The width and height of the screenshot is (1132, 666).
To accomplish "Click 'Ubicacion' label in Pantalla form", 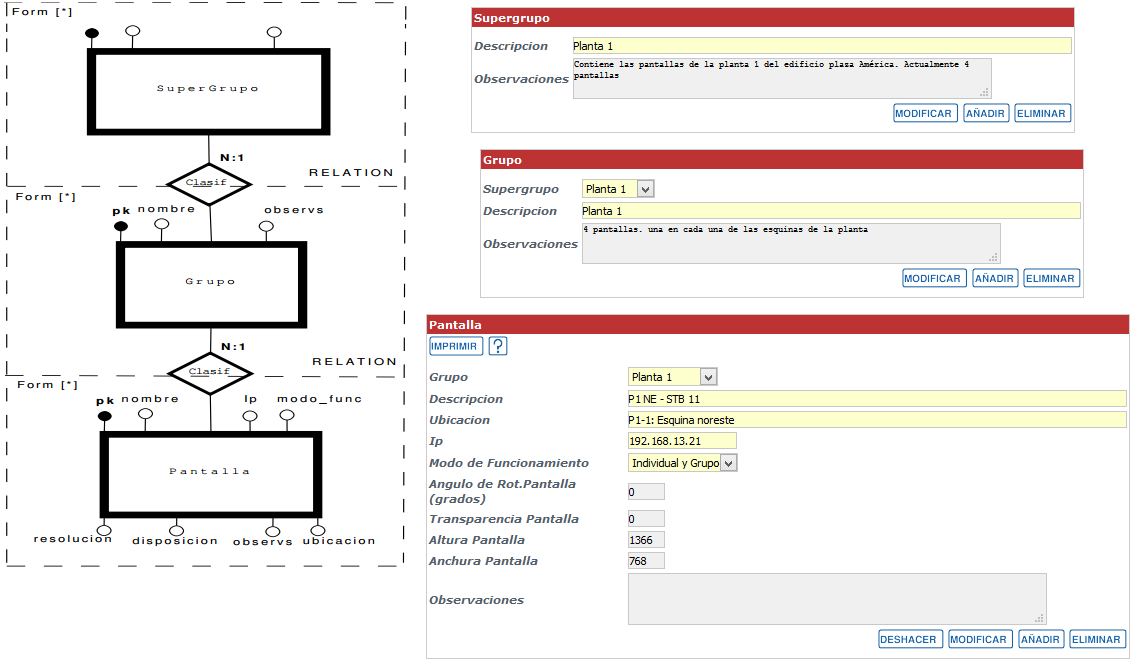I will coord(459,420).
